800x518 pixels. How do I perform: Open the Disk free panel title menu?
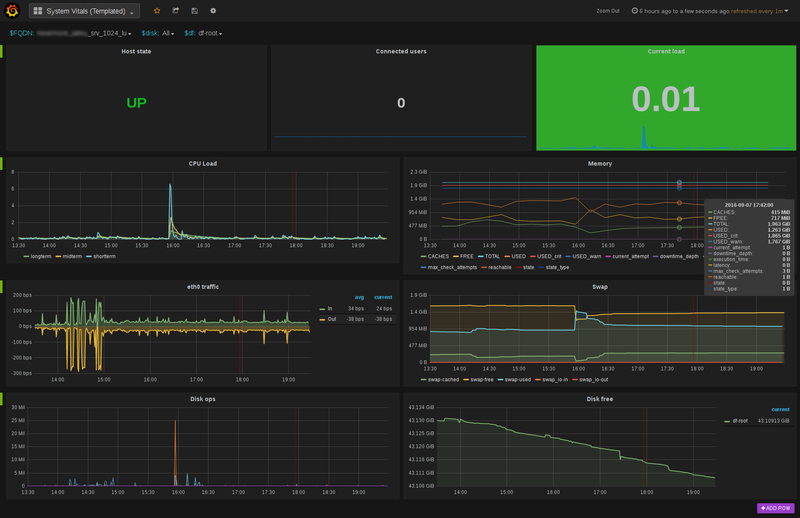click(x=600, y=399)
